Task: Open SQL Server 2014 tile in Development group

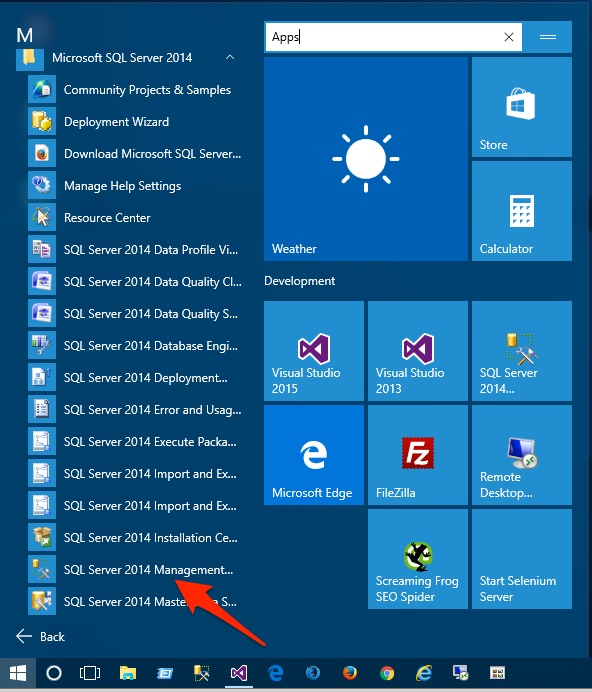Action: coord(522,351)
